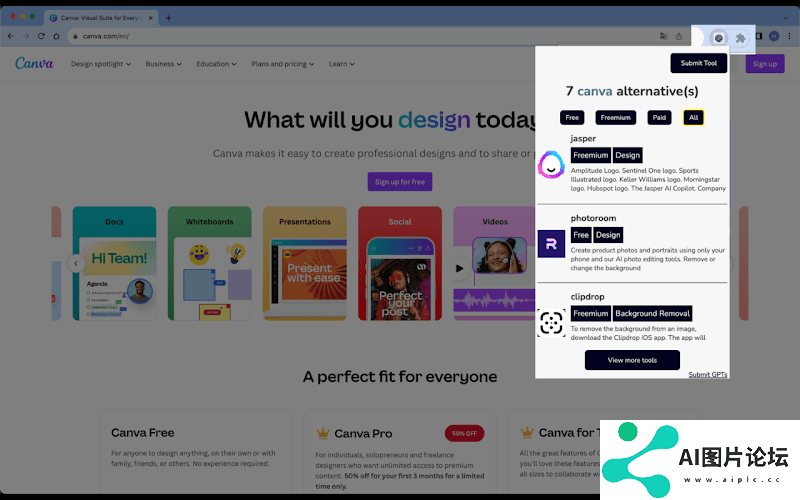Click the jasper Freemium tag

point(590,155)
